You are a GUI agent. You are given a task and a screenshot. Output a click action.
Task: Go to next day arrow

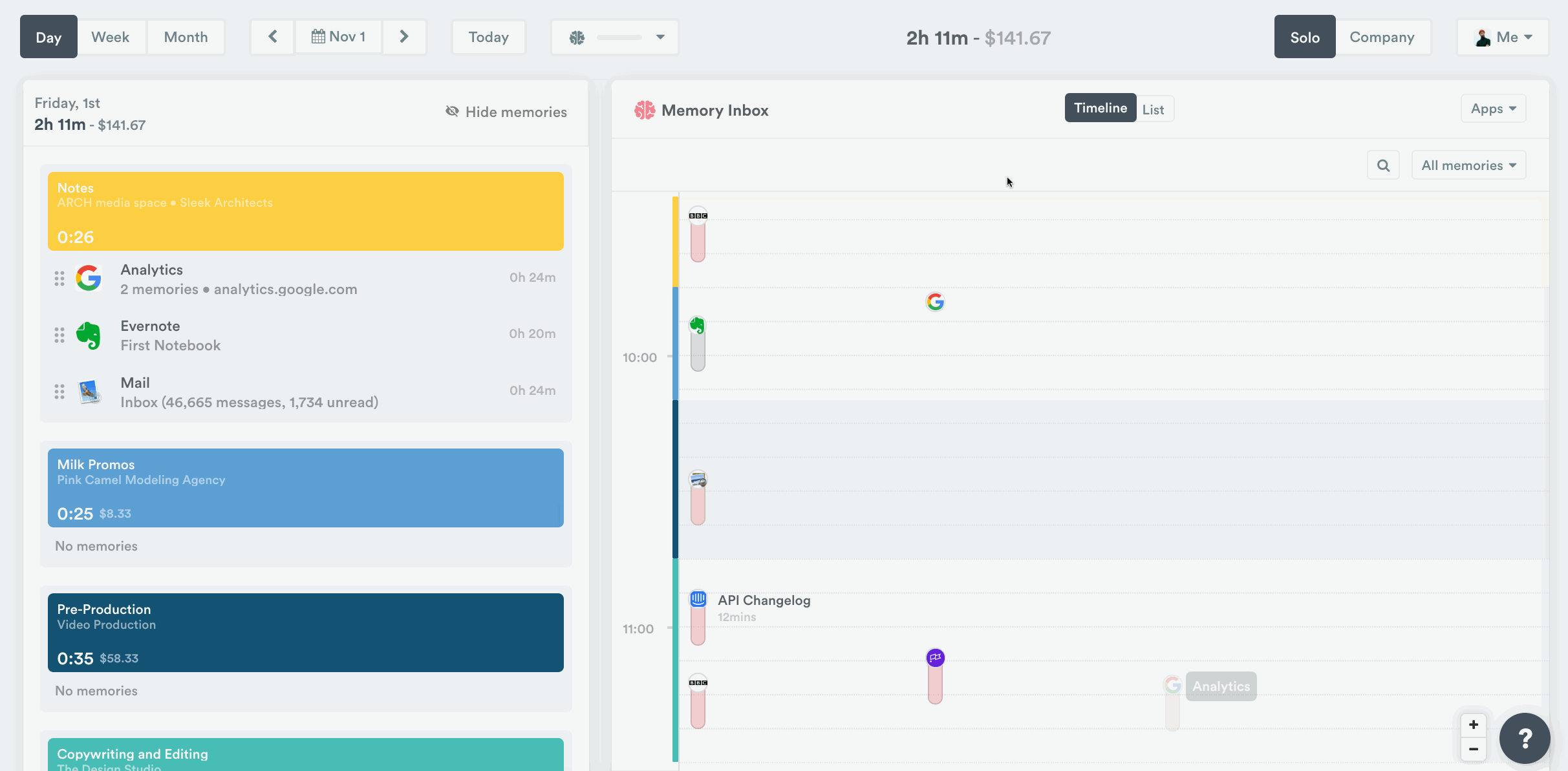click(404, 37)
